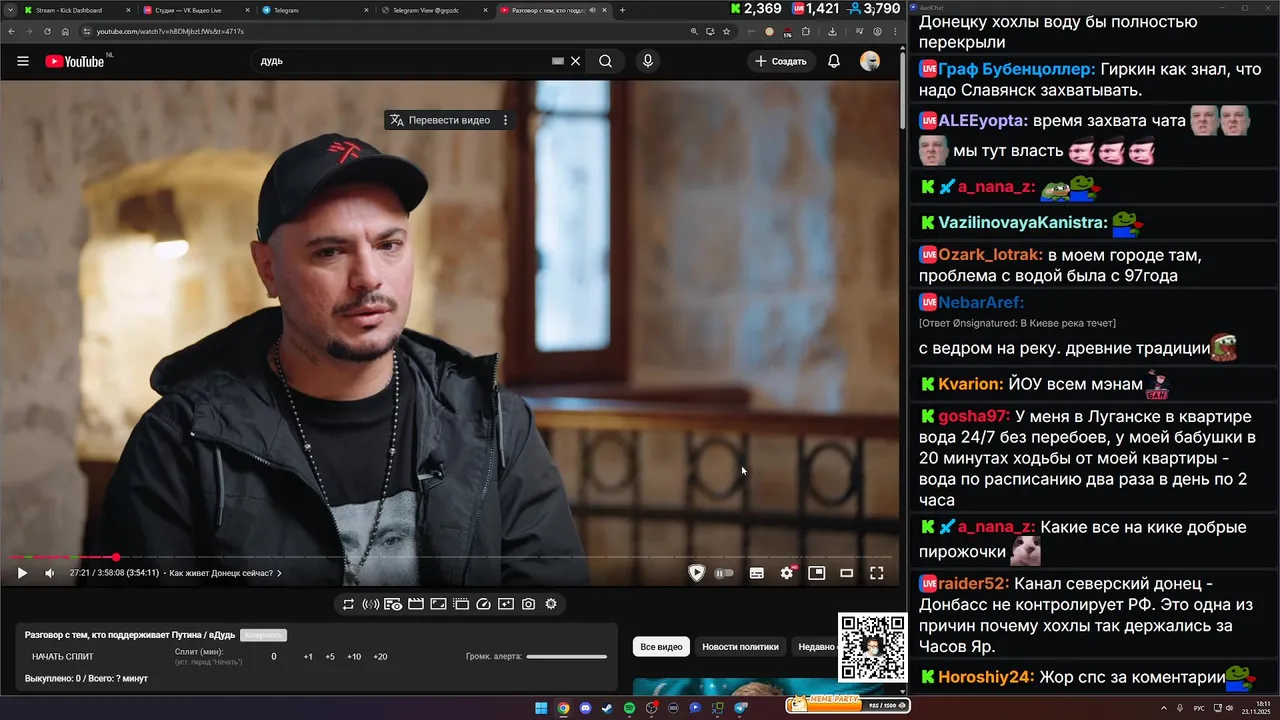
Task: Open enhancer toolbar settings gear
Action: pyautogui.click(x=551, y=604)
